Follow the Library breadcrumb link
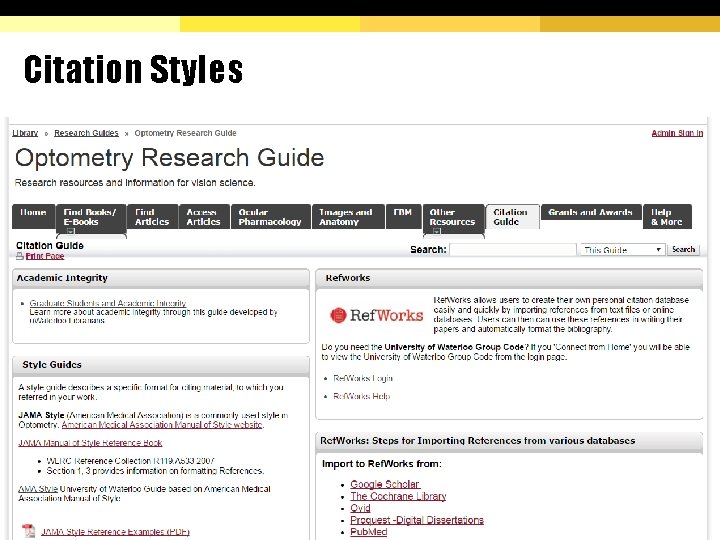Viewport: 720px width, 540px height. (25, 133)
